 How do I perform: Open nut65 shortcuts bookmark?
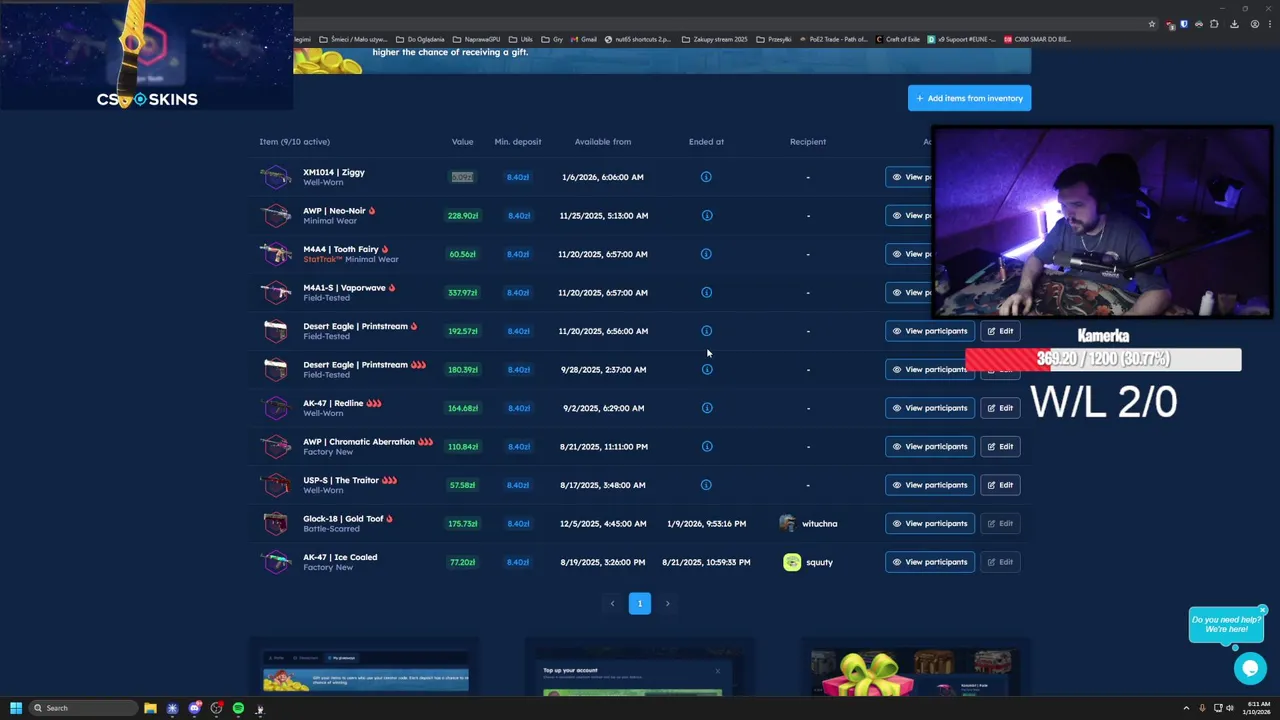point(638,39)
